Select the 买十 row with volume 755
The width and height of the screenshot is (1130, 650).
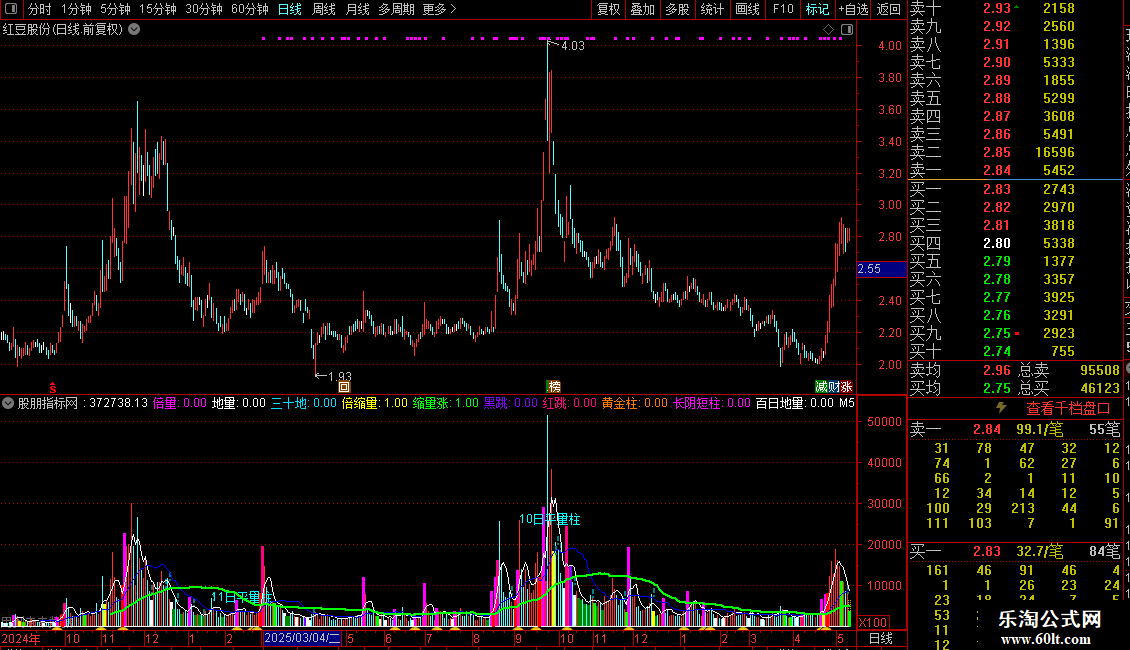(x=1015, y=352)
